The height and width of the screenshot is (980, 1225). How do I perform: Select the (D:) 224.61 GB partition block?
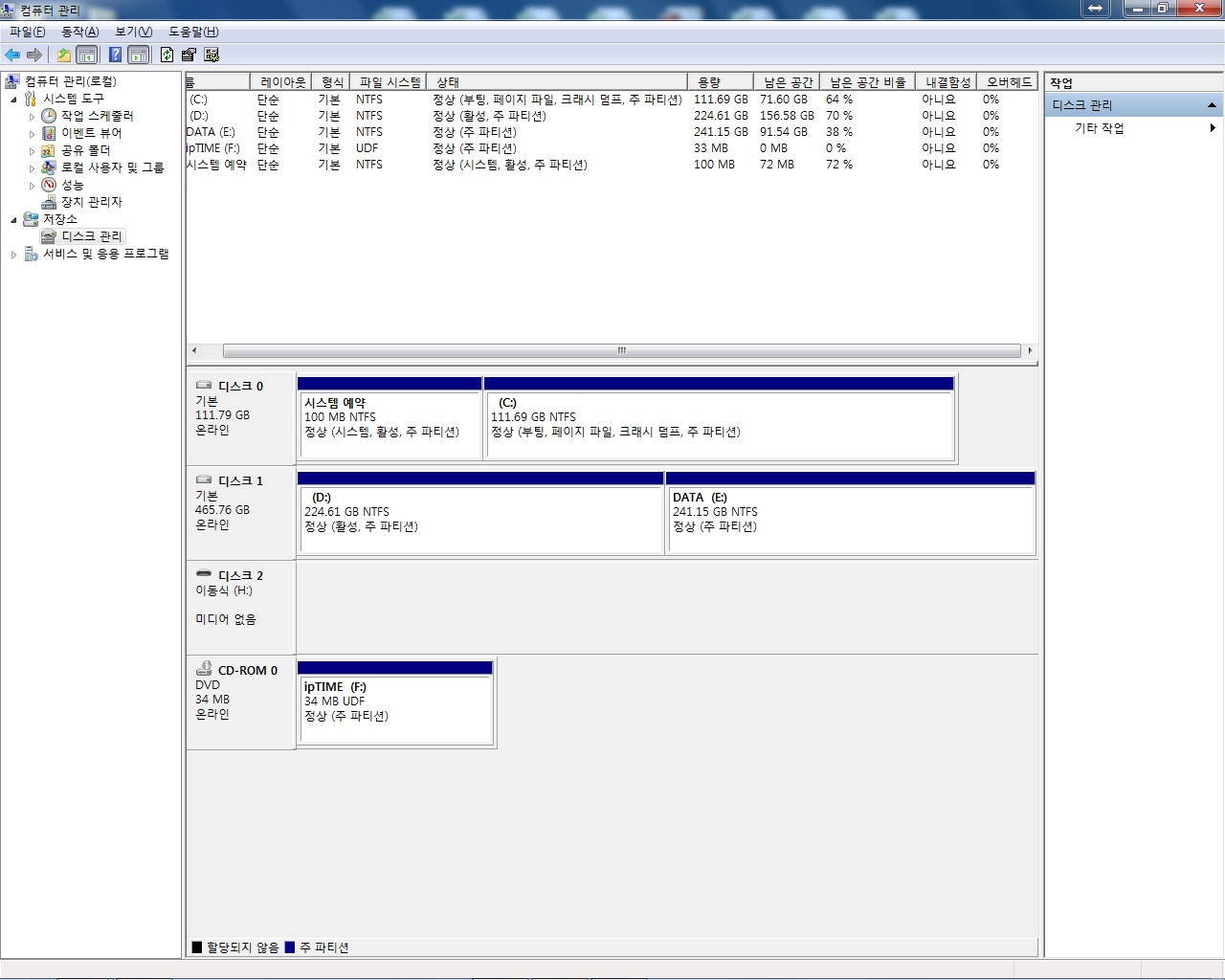[480, 513]
